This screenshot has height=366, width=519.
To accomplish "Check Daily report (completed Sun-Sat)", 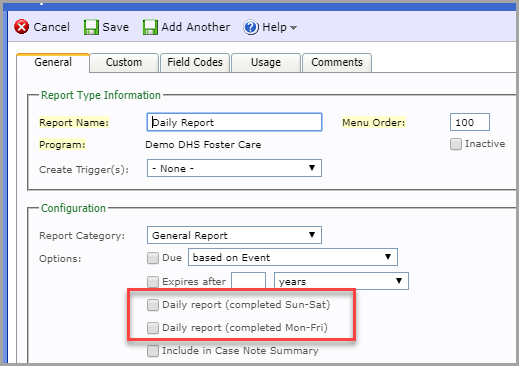I will click(153, 305).
